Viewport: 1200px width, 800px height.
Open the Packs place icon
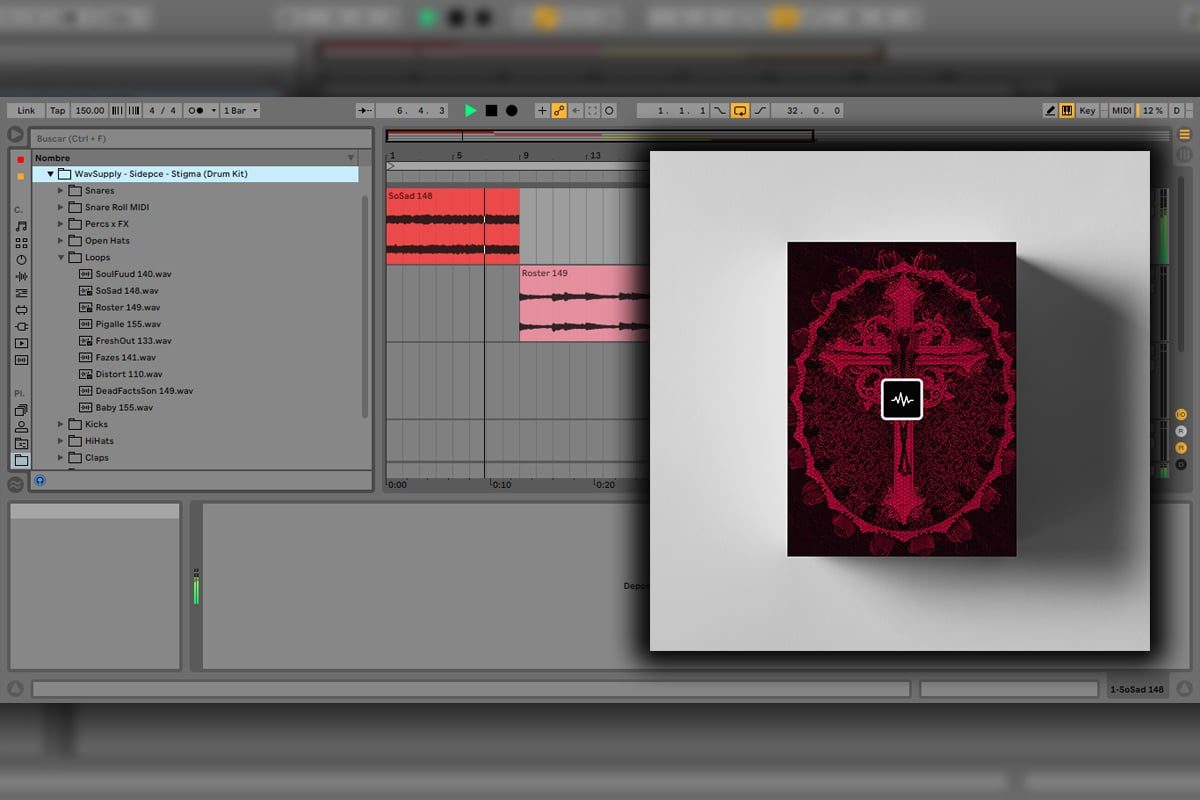pos(21,410)
